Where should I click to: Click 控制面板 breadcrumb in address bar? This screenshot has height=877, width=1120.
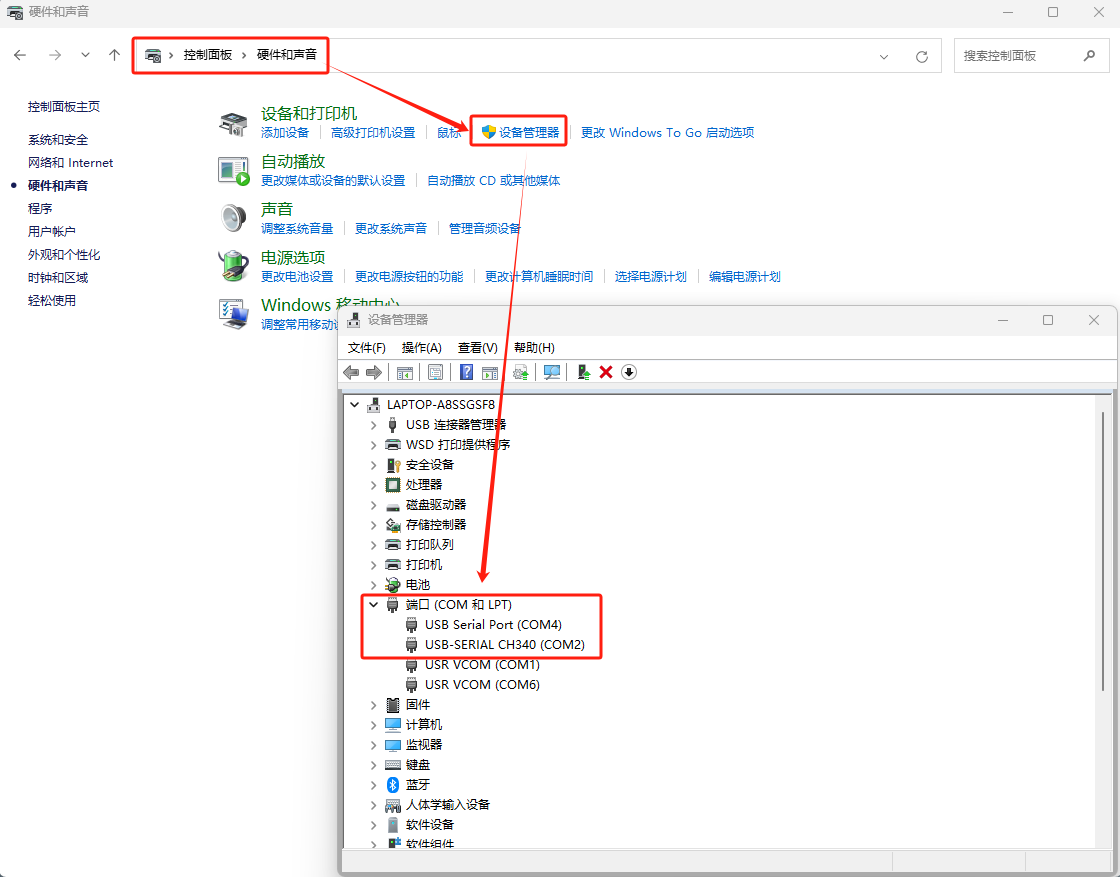tap(207, 55)
